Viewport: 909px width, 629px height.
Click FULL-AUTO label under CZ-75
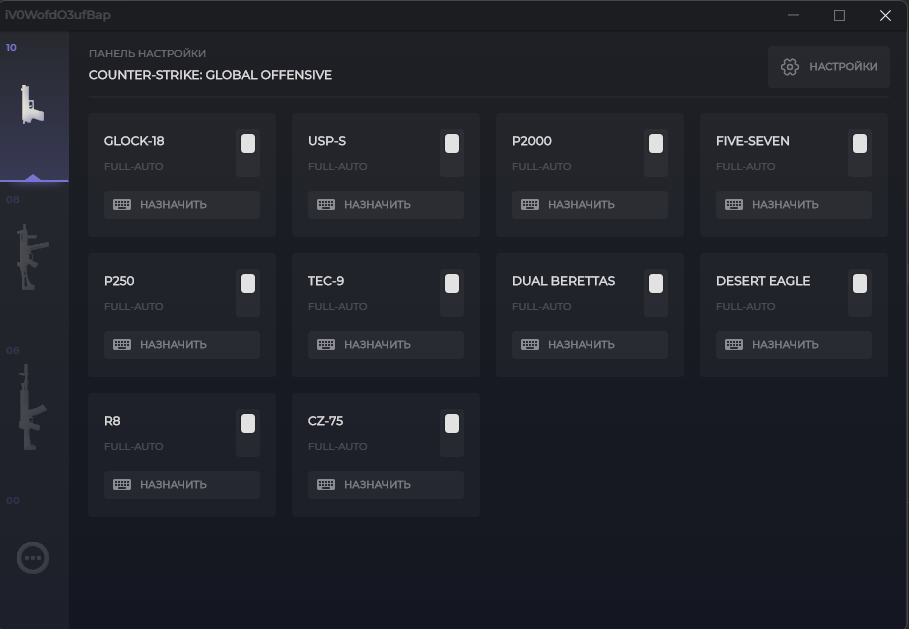coord(337,446)
